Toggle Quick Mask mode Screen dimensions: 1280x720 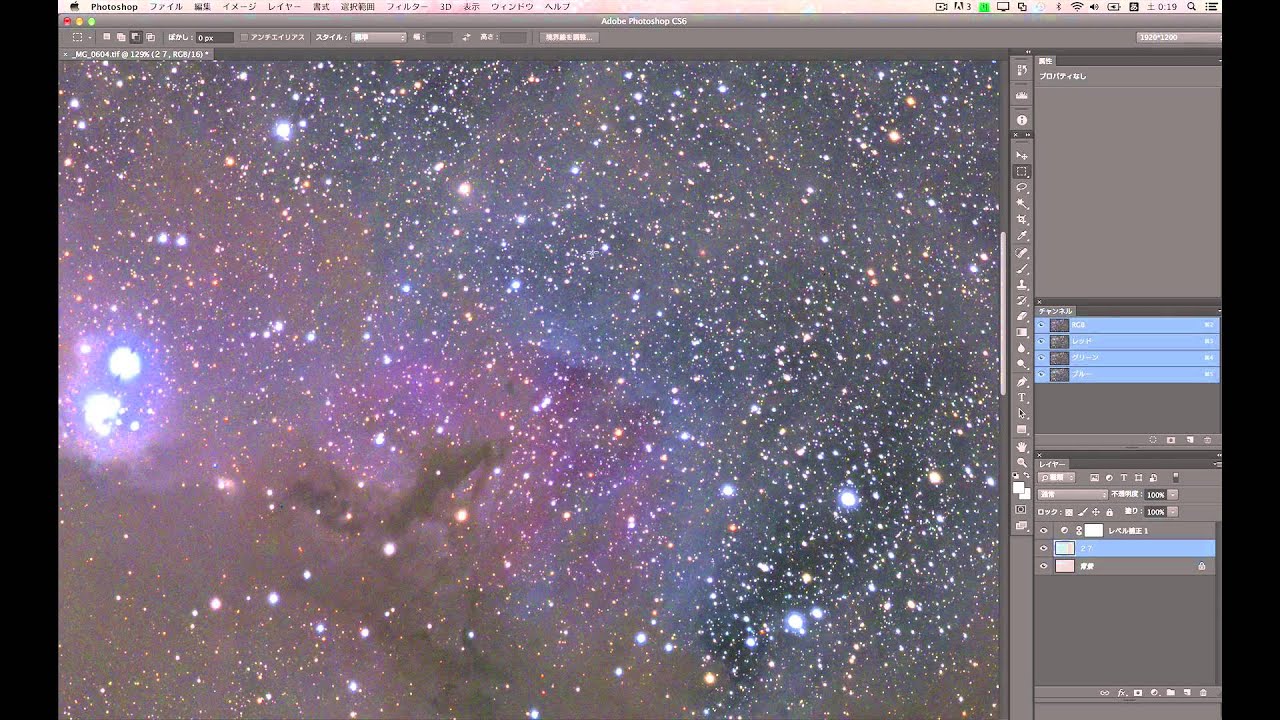coord(1022,510)
